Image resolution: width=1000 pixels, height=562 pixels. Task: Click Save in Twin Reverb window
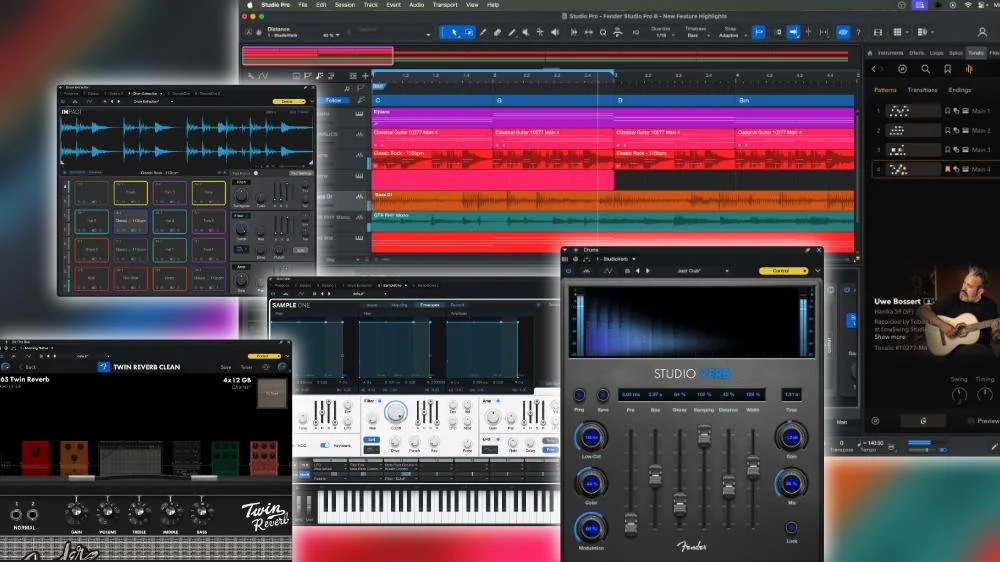(x=226, y=367)
